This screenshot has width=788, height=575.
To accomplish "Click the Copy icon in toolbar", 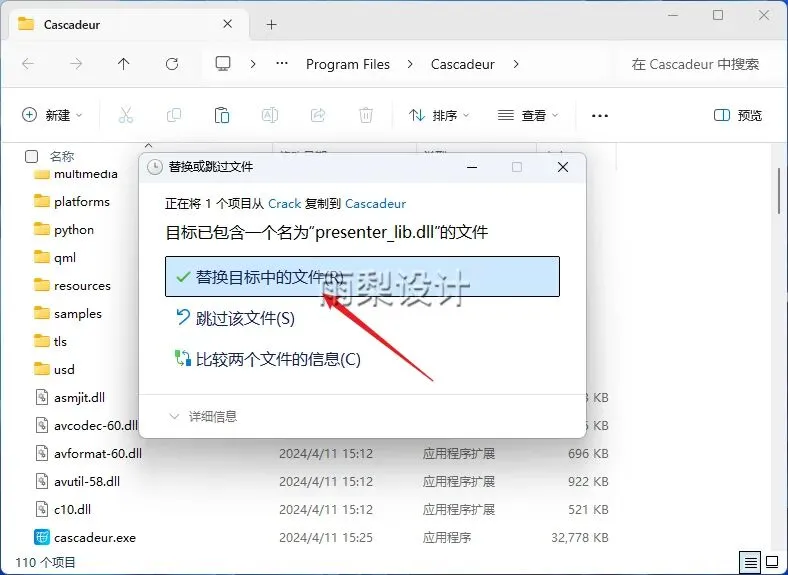I will [x=174, y=115].
